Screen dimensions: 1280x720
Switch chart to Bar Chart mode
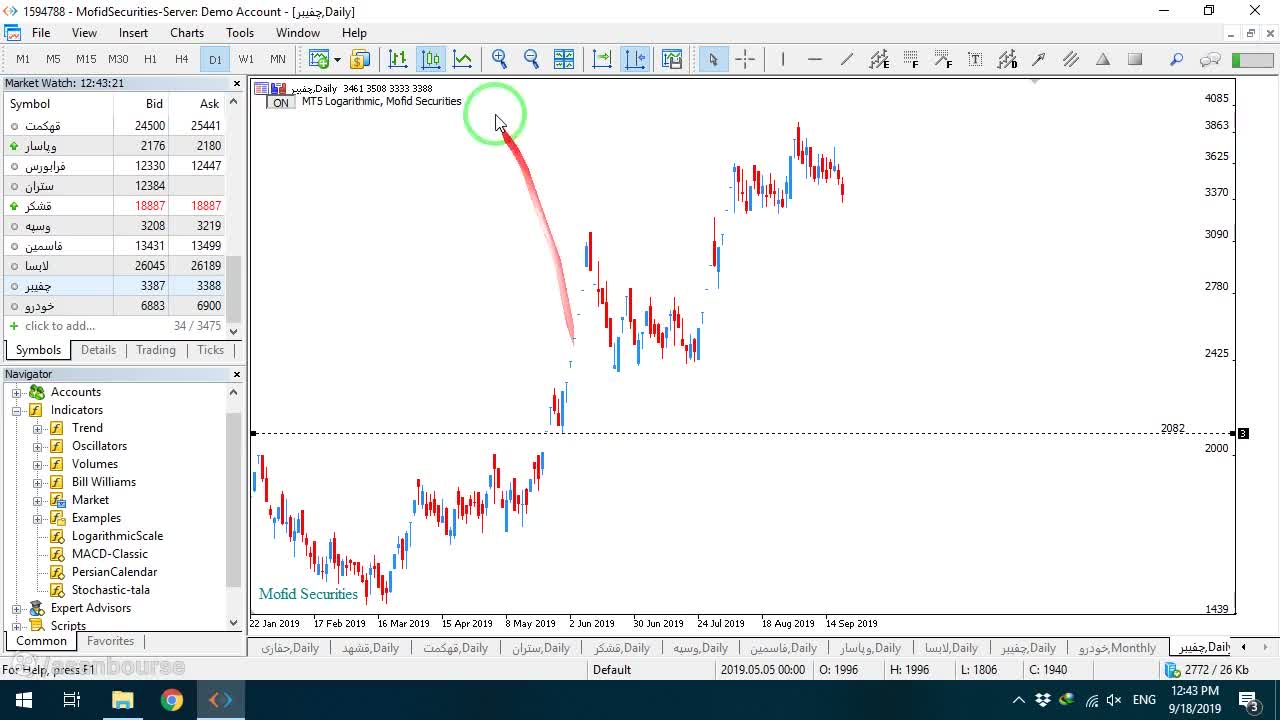398,59
